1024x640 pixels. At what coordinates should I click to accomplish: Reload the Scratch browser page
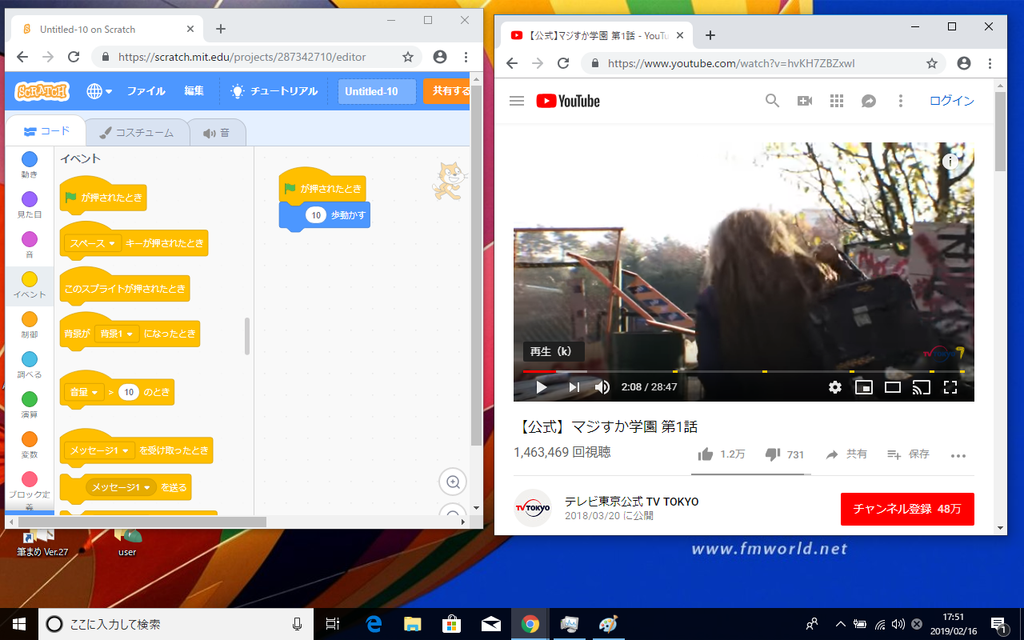coord(74,57)
